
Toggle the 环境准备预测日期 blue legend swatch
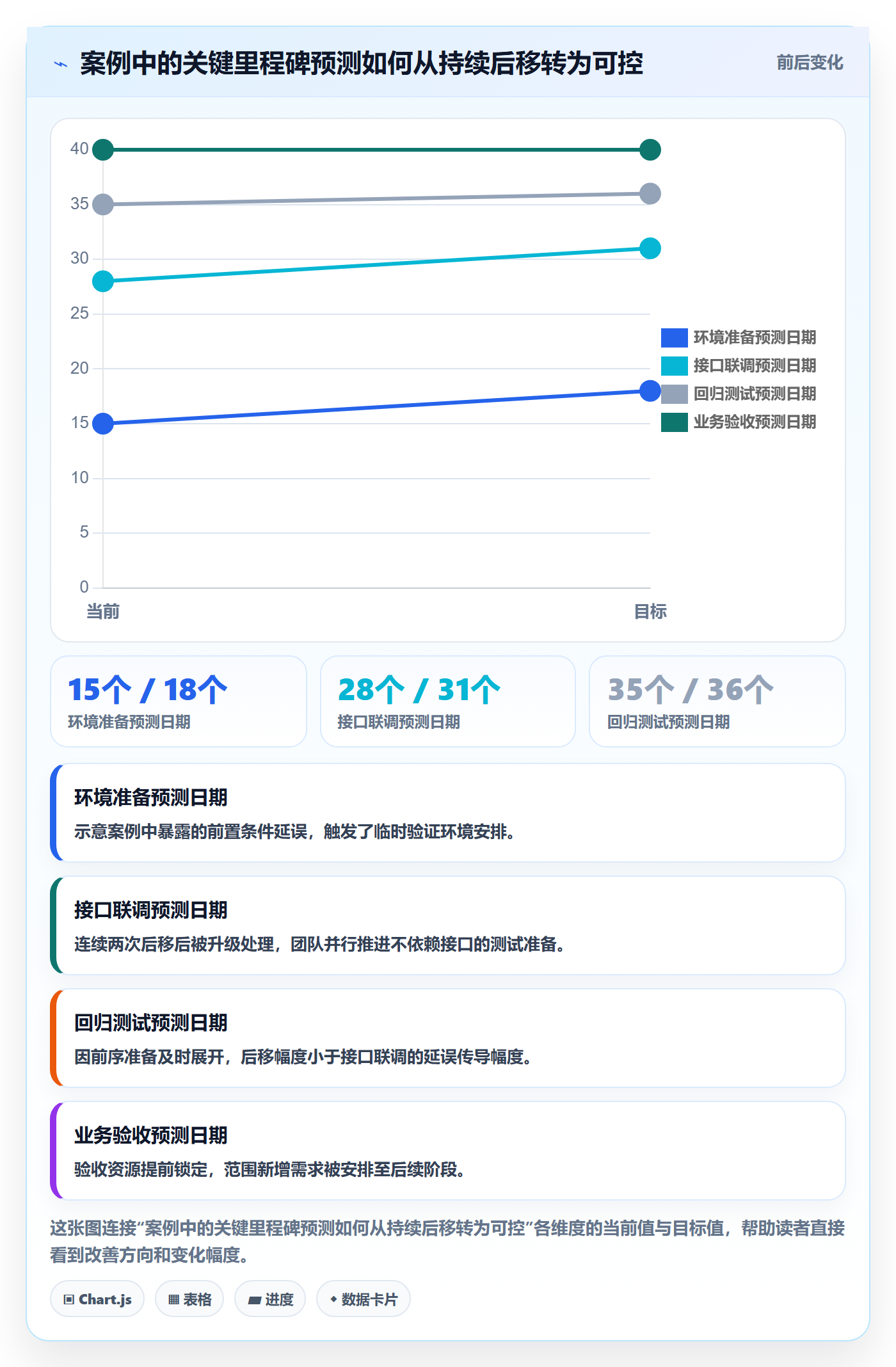(674, 337)
